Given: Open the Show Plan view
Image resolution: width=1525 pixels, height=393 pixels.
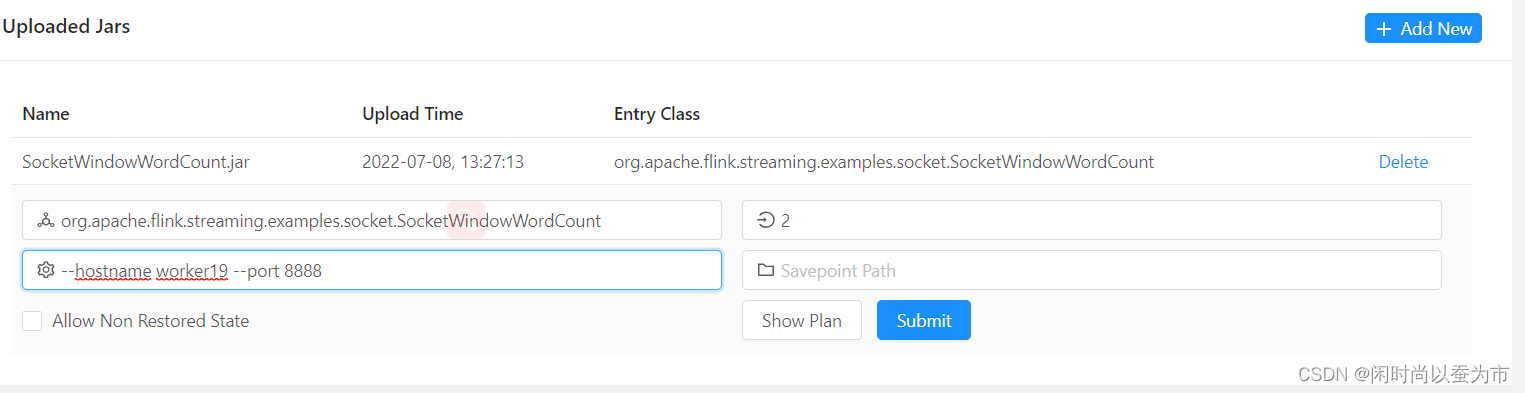Looking at the screenshot, I should point(802,320).
